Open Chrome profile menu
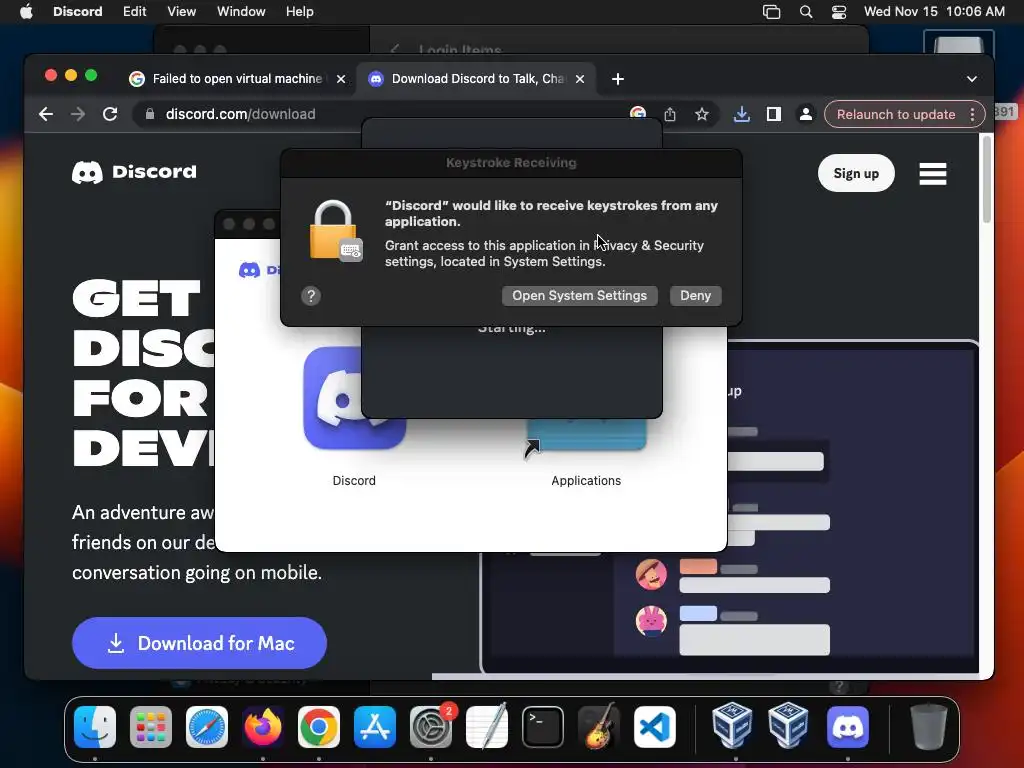The image size is (1024, 768). [x=806, y=114]
